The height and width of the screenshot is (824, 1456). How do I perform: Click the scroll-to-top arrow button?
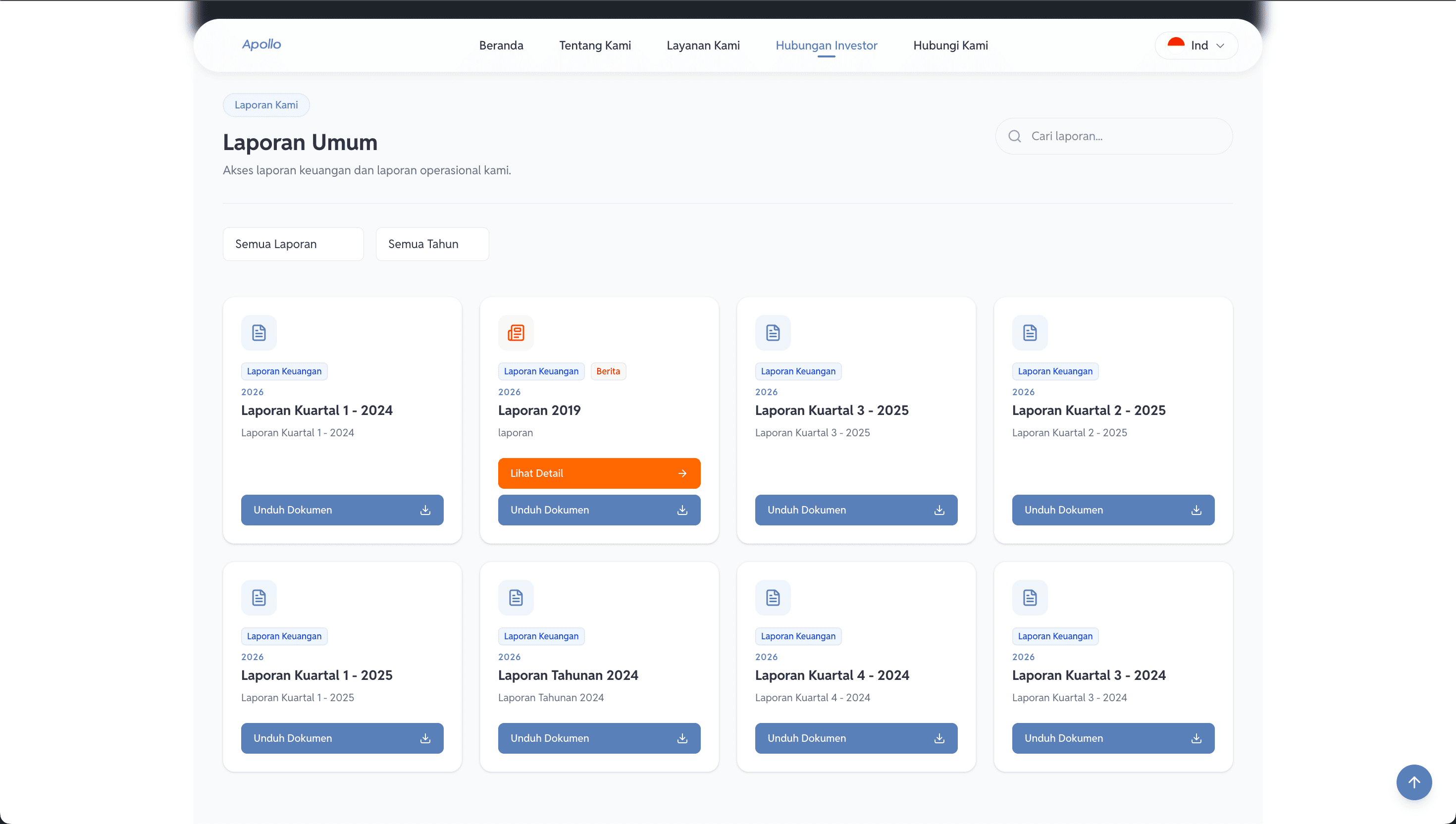tap(1413, 782)
